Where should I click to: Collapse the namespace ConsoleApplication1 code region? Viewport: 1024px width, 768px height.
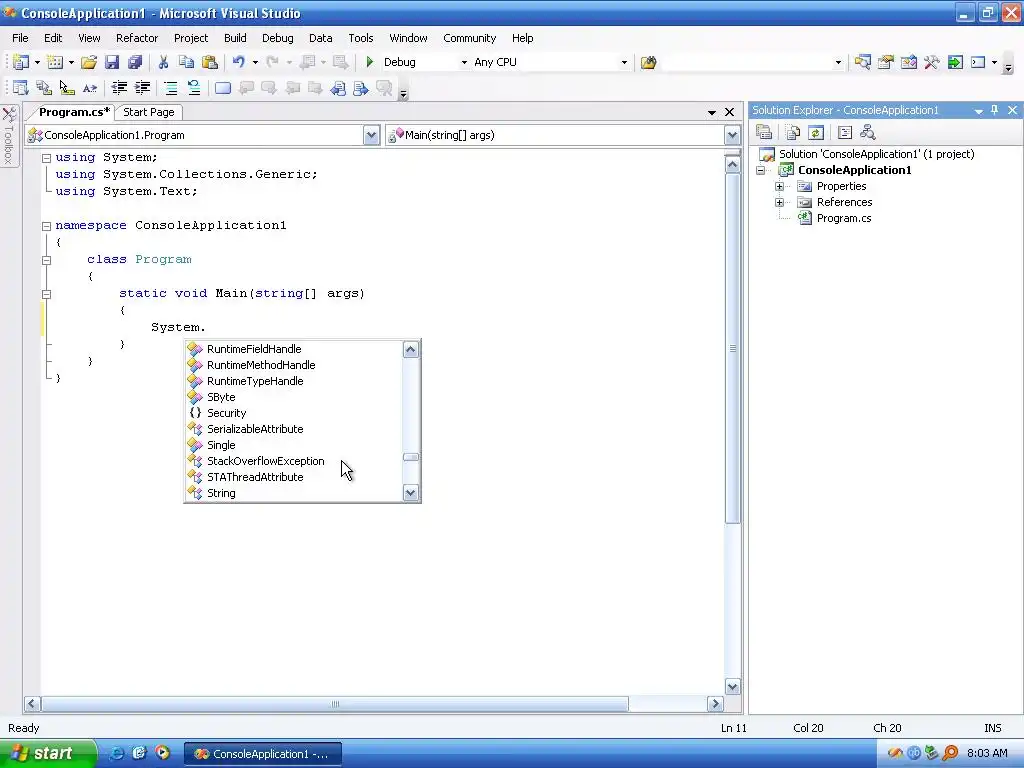coord(46,226)
